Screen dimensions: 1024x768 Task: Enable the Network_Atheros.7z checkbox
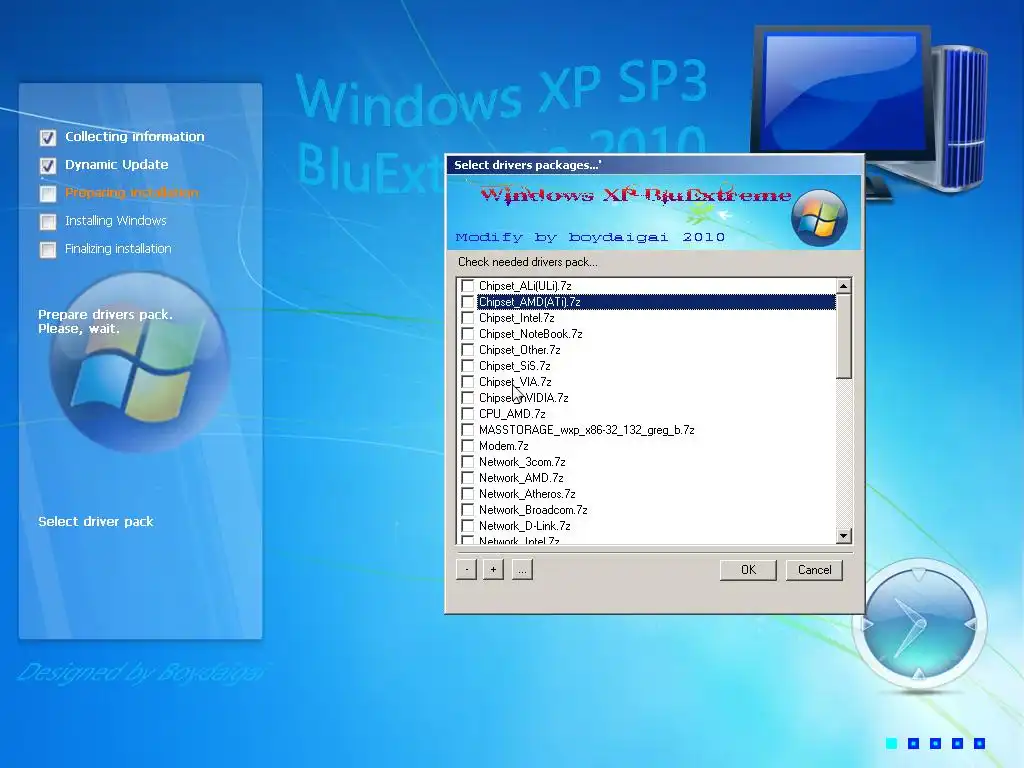pos(468,494)
